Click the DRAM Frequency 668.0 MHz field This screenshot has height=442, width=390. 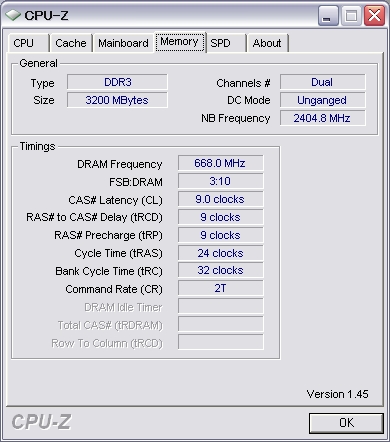[x=220, y=163]
